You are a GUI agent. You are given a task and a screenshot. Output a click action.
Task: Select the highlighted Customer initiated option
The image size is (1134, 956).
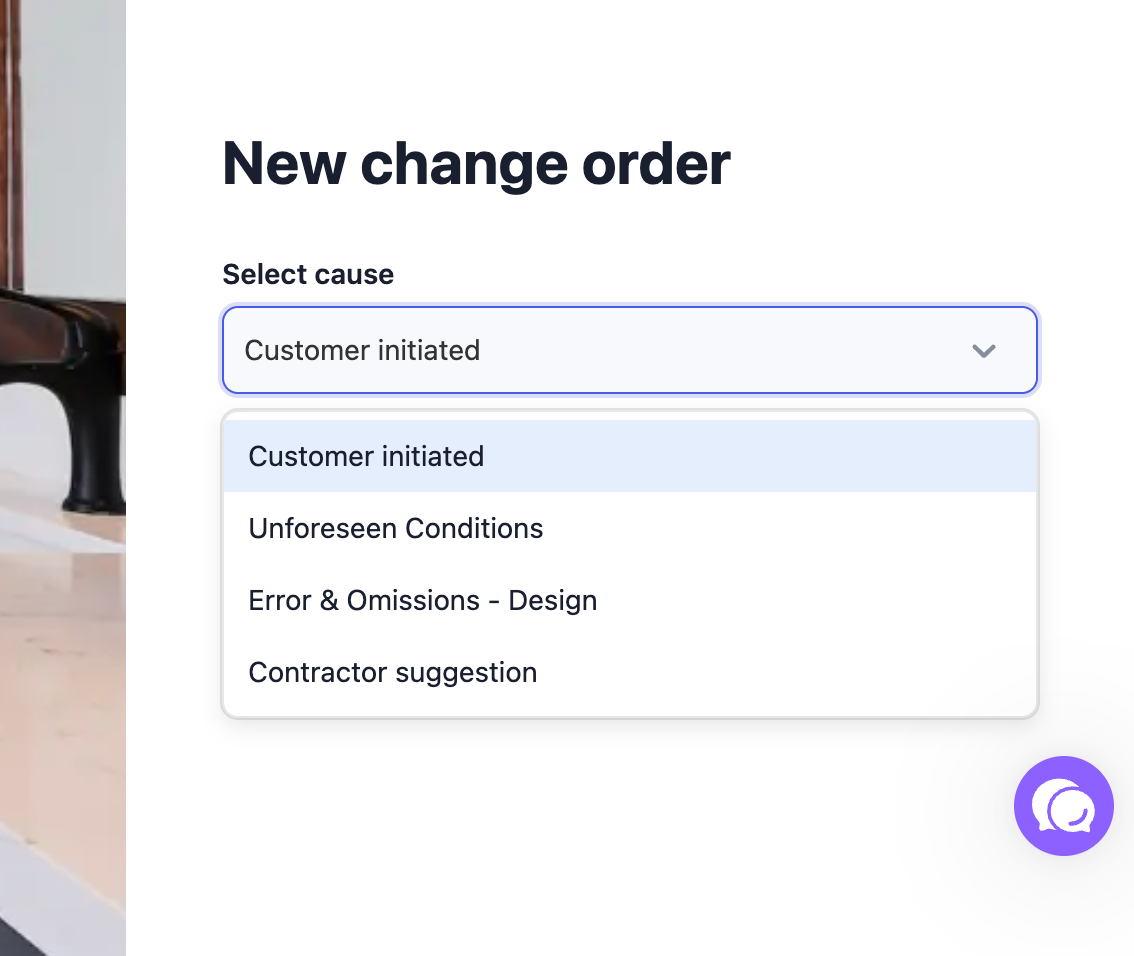click(630, 456)
